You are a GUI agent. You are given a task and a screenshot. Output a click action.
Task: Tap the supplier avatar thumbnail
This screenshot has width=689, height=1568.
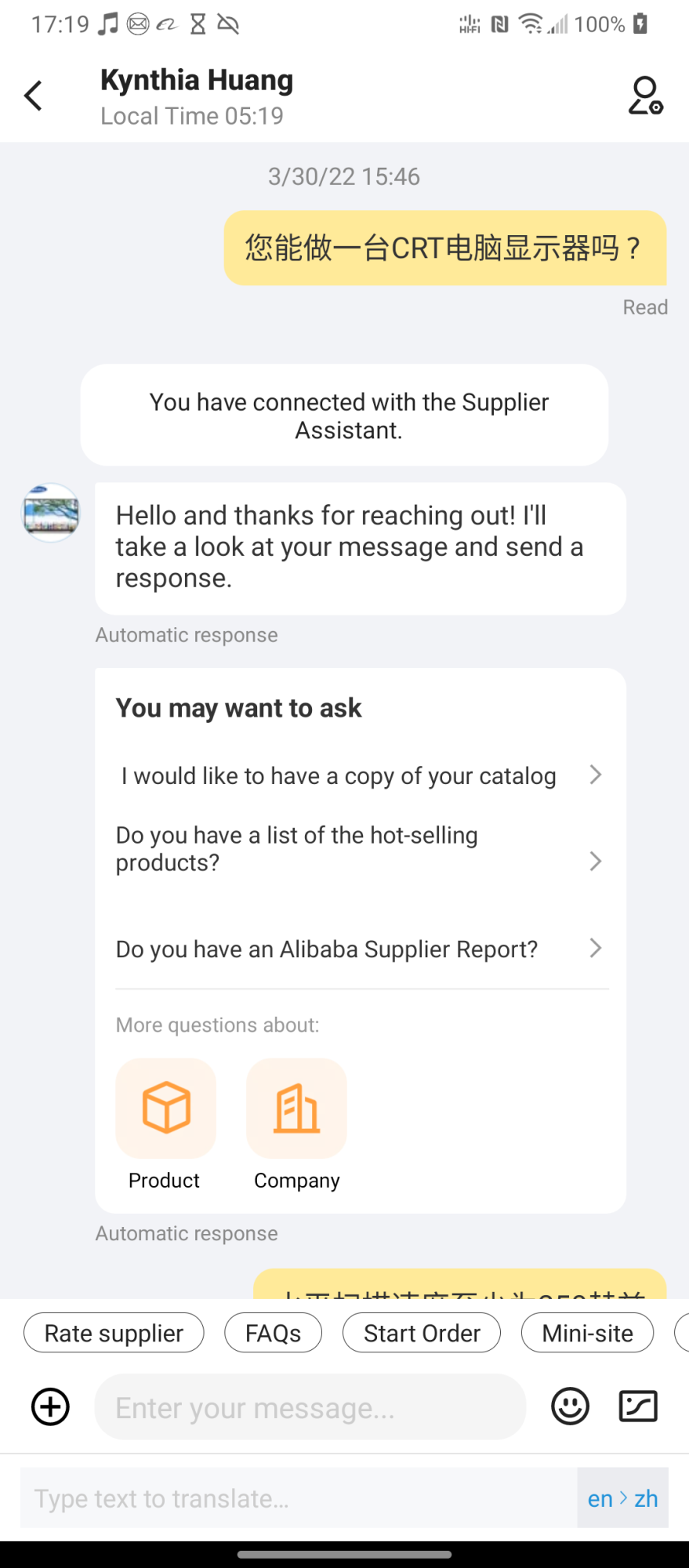point(51,513)
